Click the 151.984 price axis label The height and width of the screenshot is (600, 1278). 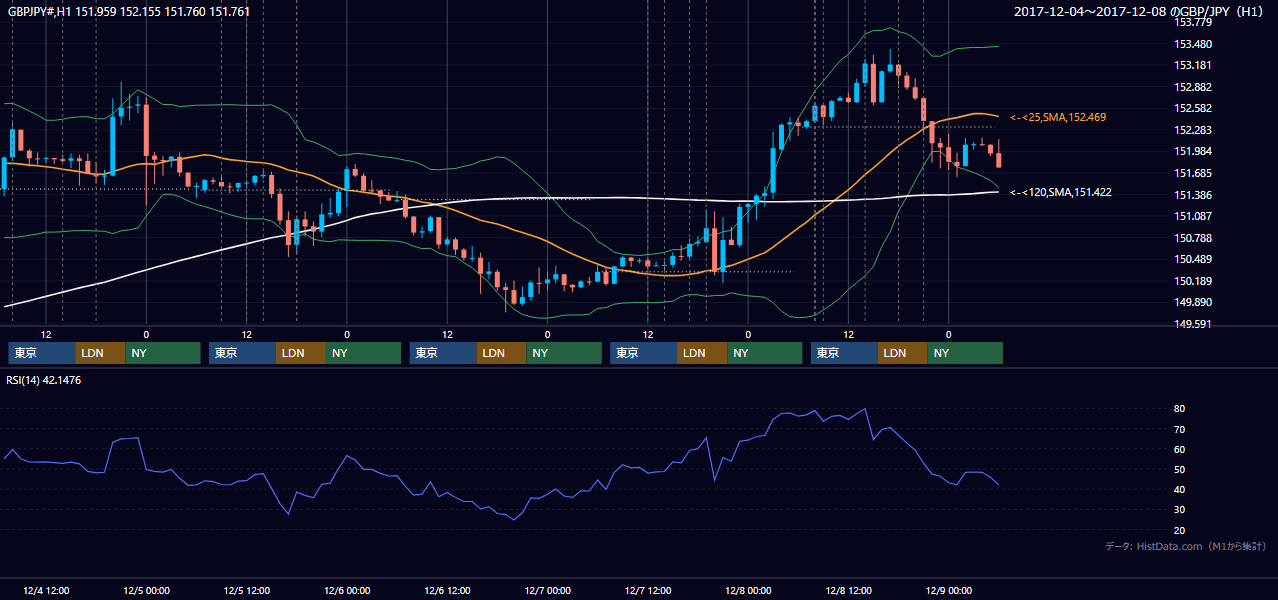[1192, 152]
